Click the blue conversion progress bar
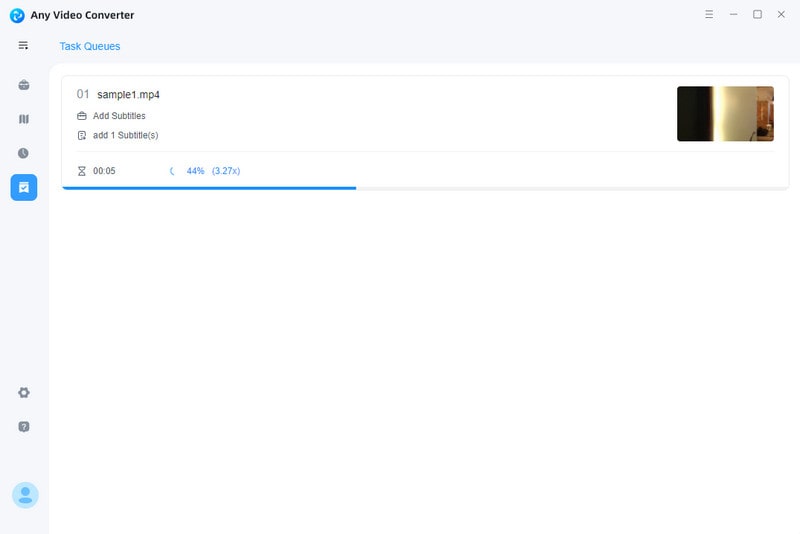 pos(209,188)
